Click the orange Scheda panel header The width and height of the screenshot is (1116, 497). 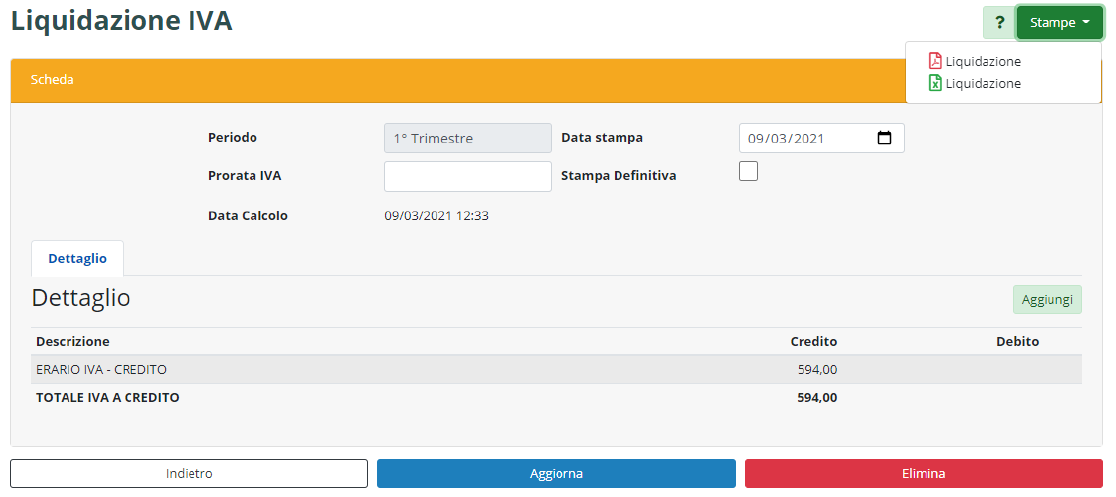[450, 80]
